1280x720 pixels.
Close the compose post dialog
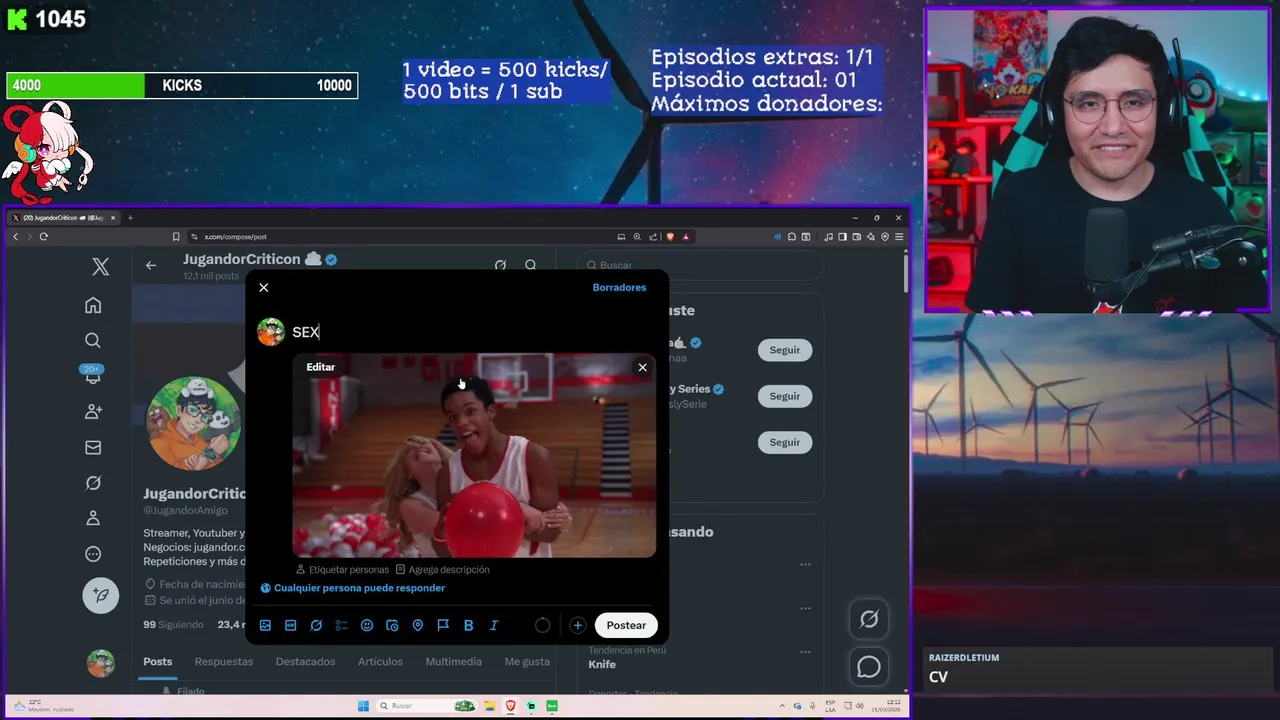tap(264, 287)
